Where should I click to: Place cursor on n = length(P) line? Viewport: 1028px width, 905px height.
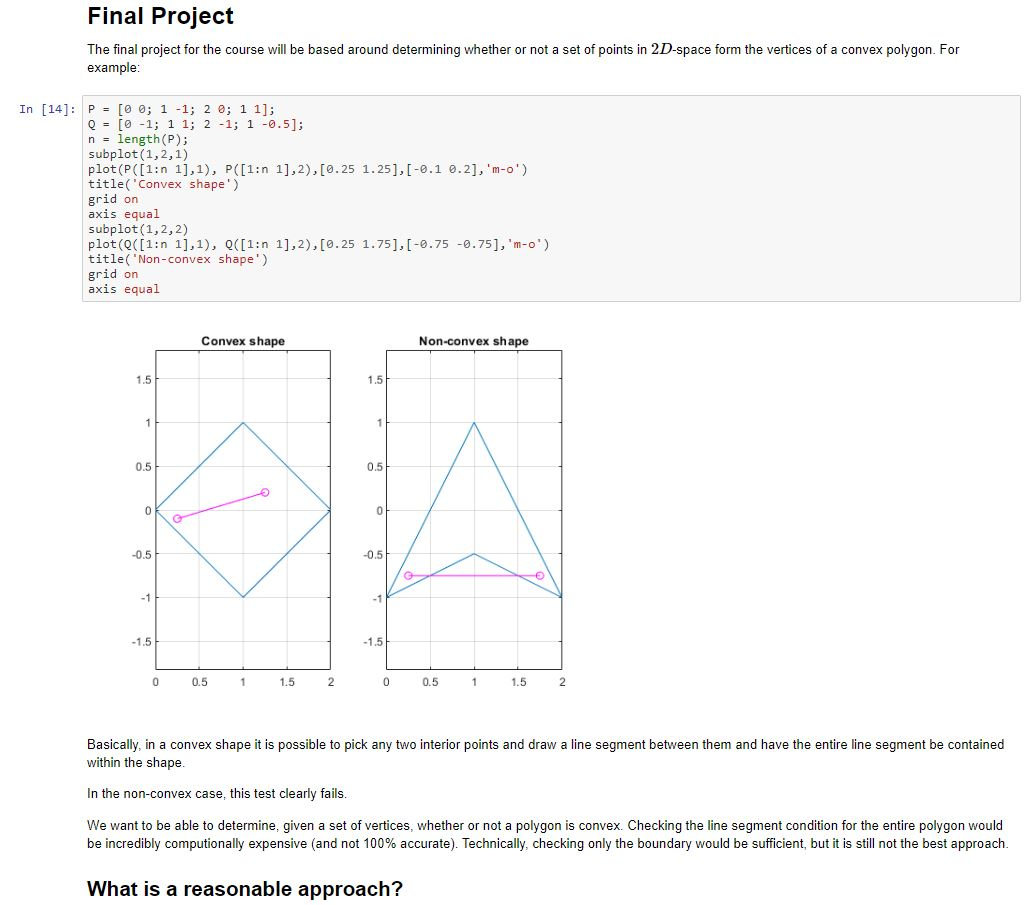click(x=138, y=140)
